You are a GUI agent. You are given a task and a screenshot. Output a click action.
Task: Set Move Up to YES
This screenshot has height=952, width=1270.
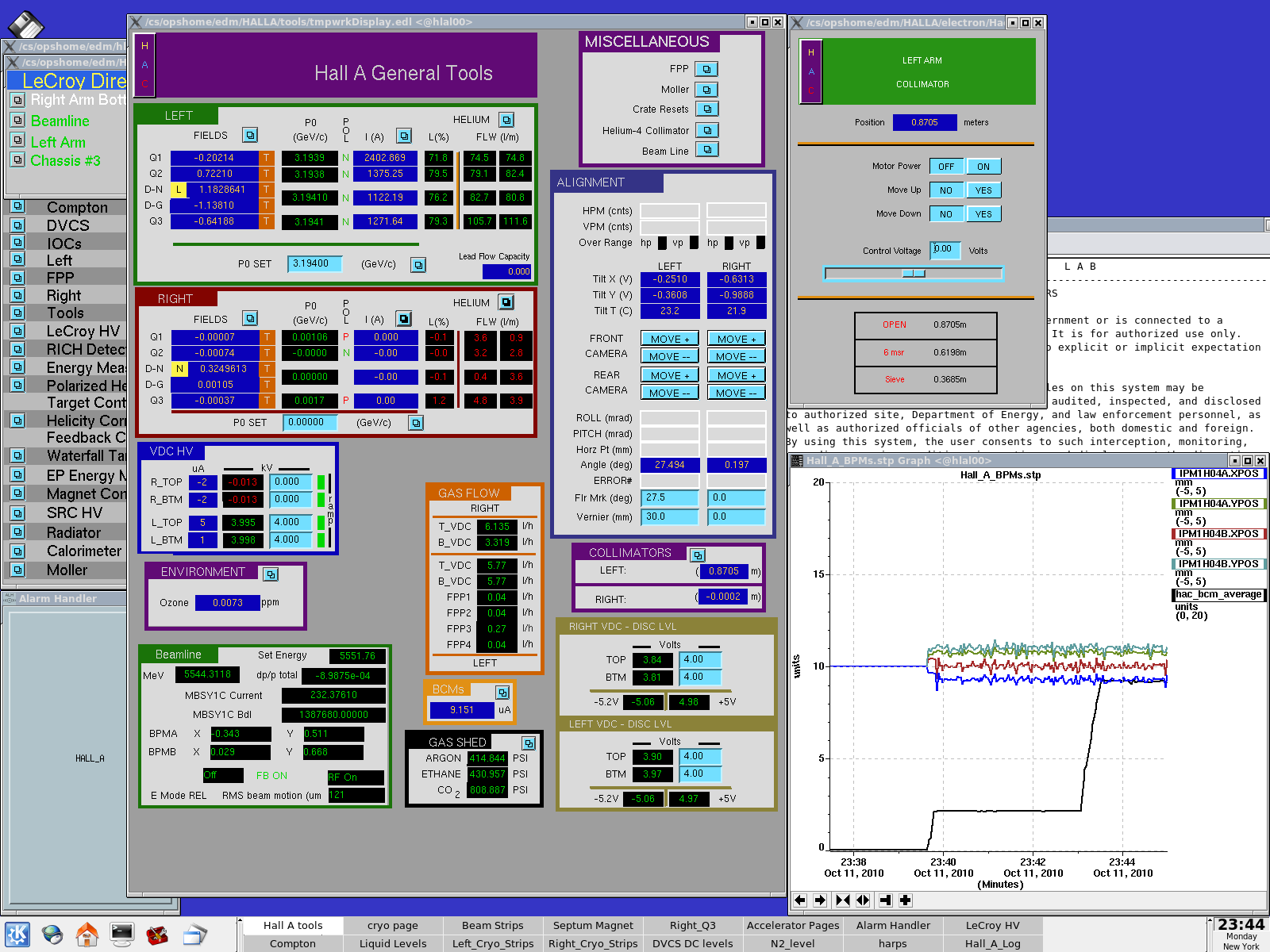tap(983, 190)
